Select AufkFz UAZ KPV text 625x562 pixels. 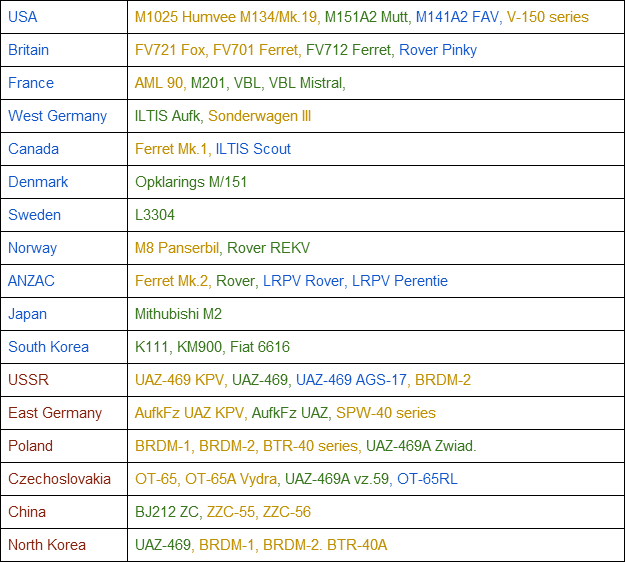189,413
